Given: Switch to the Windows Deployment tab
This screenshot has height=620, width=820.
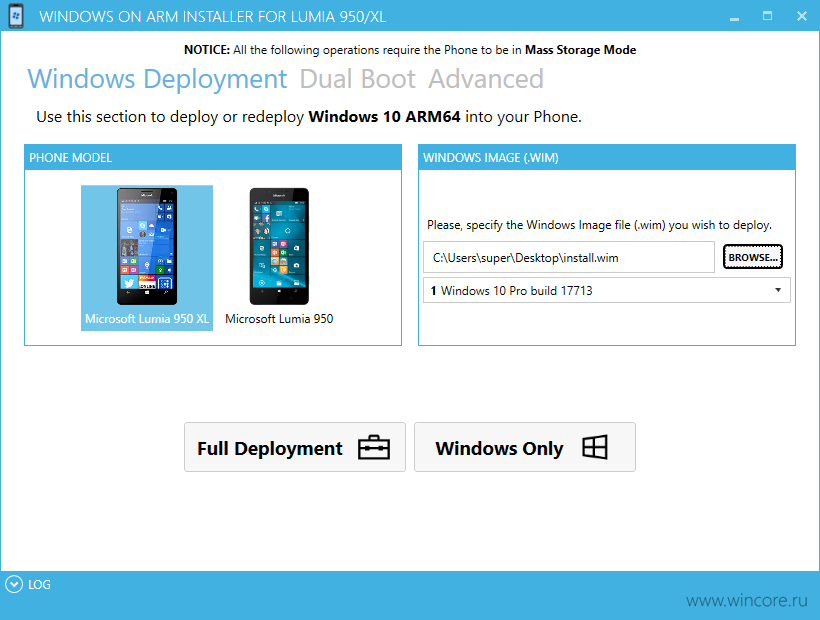Looking at the screenshot, I should click(157, 79).
